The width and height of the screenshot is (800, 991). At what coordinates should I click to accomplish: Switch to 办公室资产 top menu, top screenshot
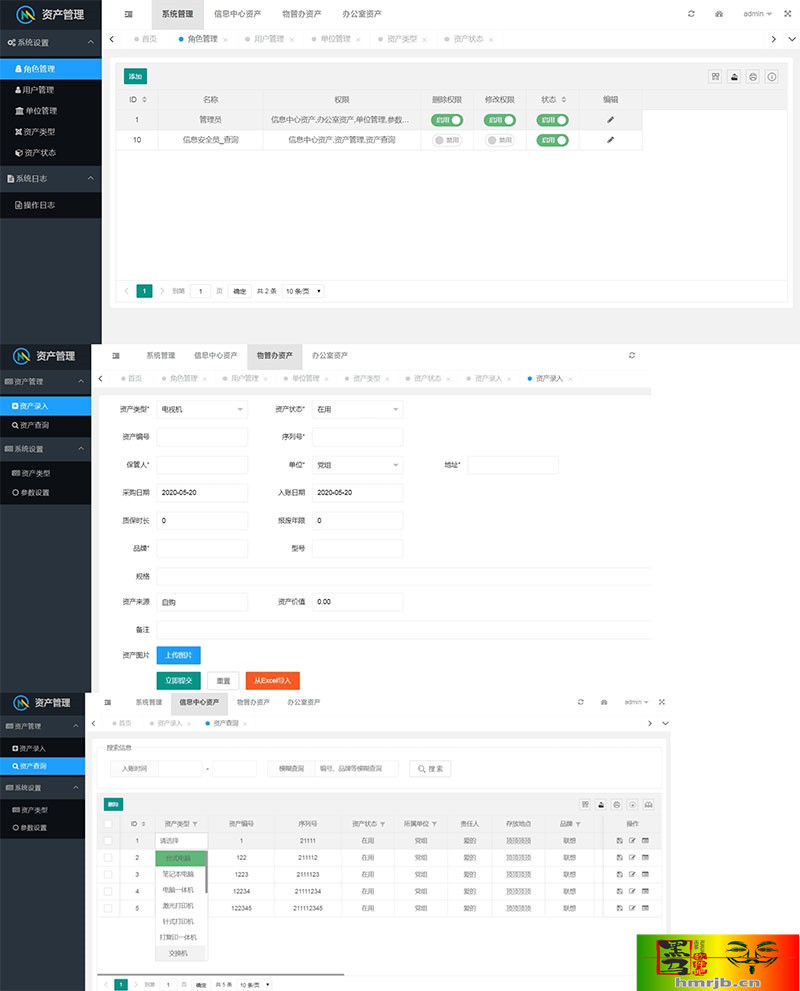click(x=361, y=14)
